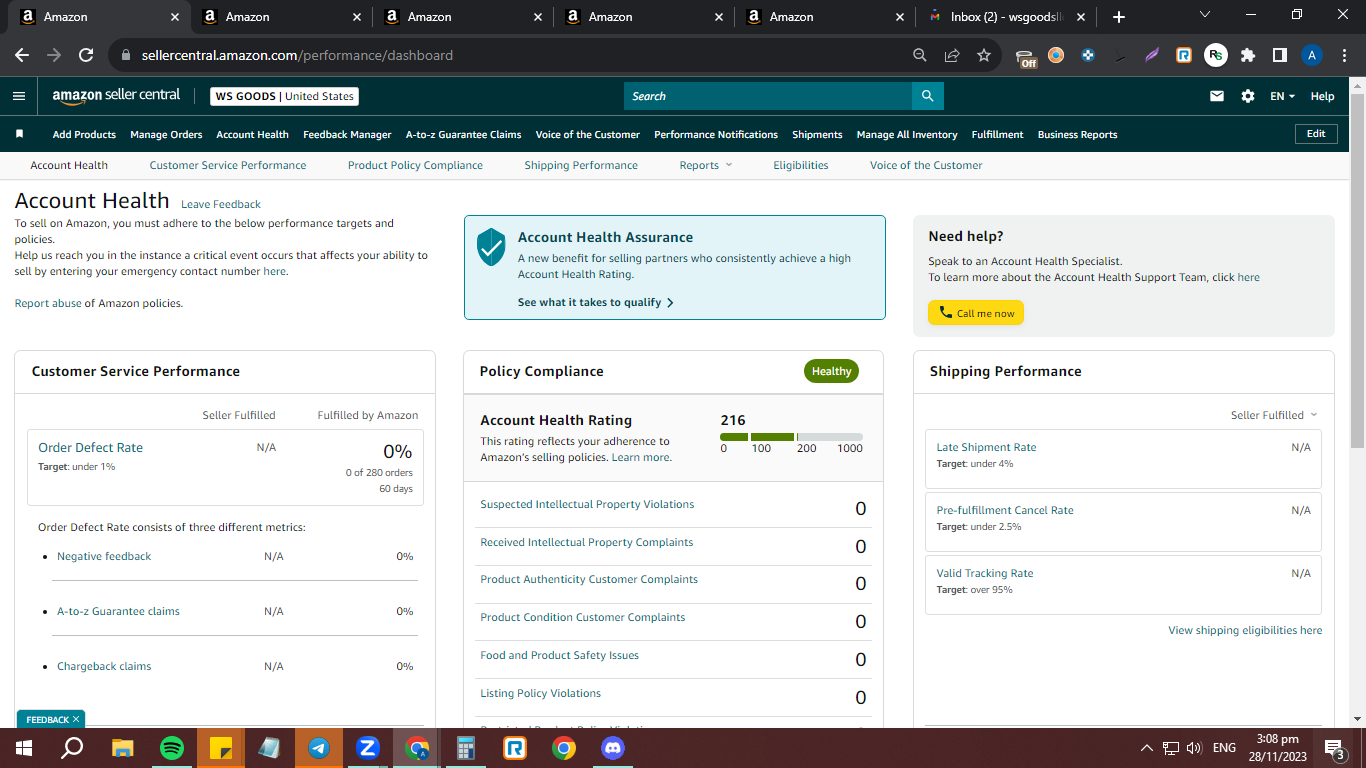
Task: Select the Account Health sub-tab
Action: (69, 165)
